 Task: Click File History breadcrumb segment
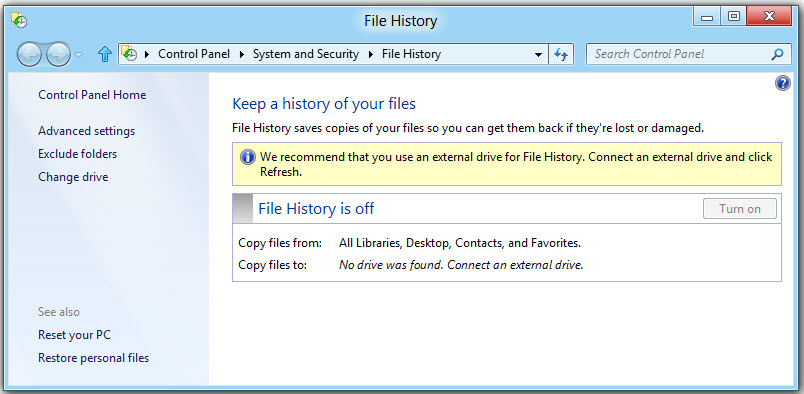tap(411, 54)
